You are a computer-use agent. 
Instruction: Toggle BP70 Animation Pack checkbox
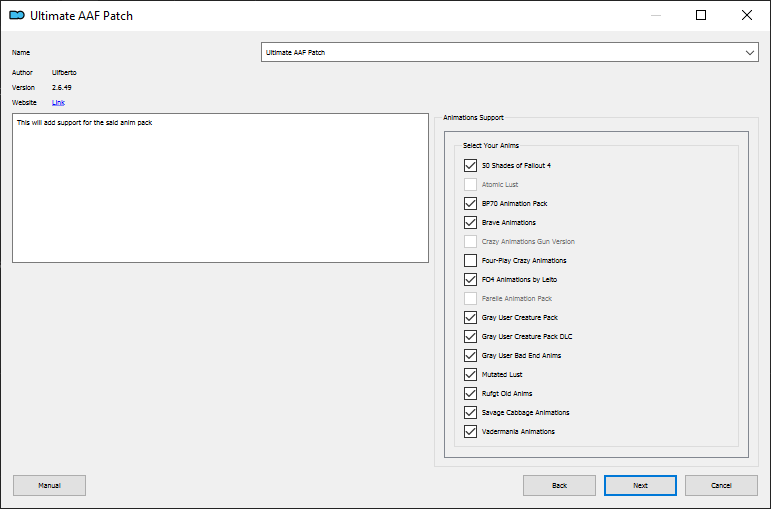pyautogui.click(x=470, y=203)
